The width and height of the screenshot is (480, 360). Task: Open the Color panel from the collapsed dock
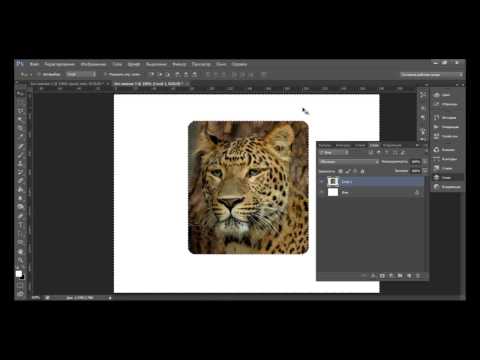(x=446, y=95)
